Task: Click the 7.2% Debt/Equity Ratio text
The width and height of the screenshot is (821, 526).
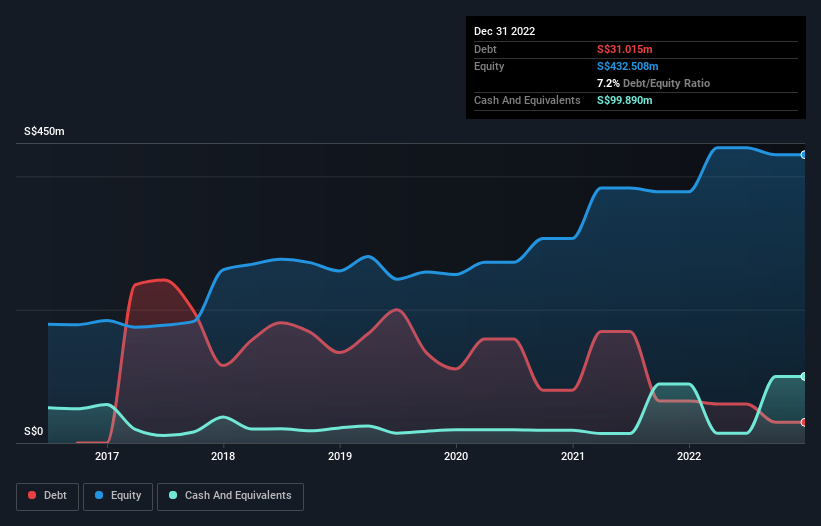Action: tap(653, 83)
